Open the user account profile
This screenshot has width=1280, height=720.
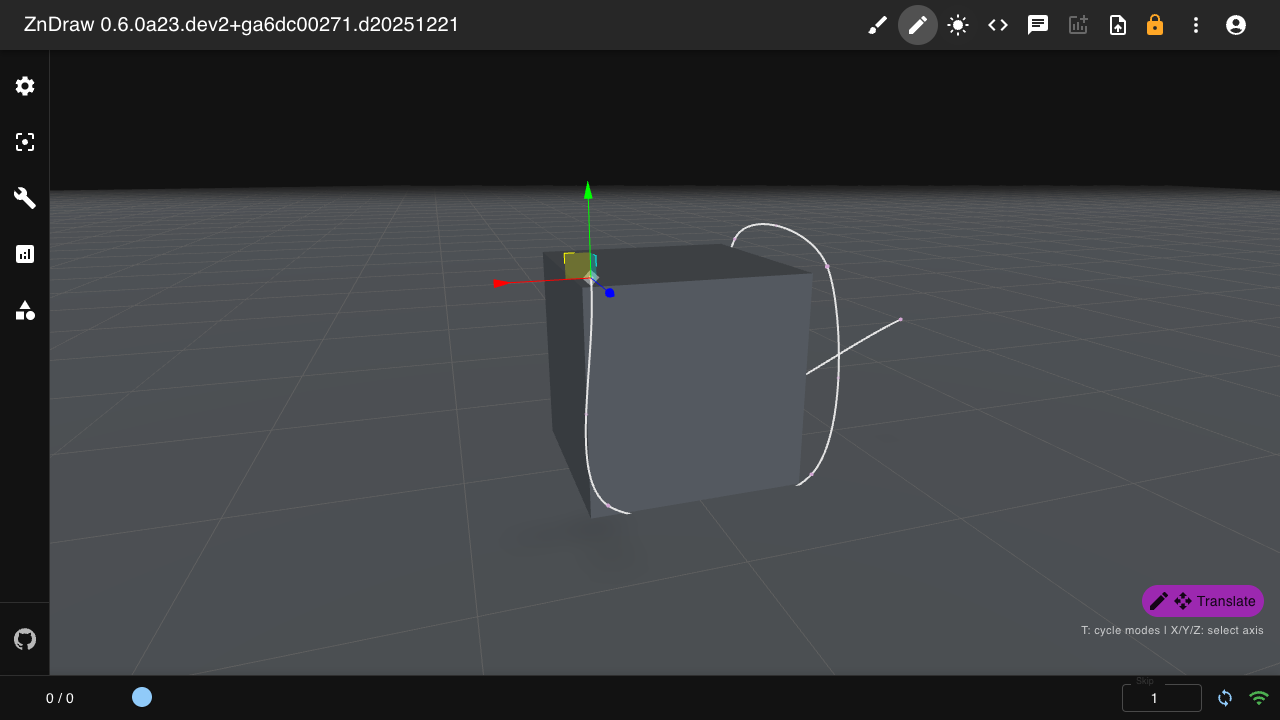coord(1236,25)
